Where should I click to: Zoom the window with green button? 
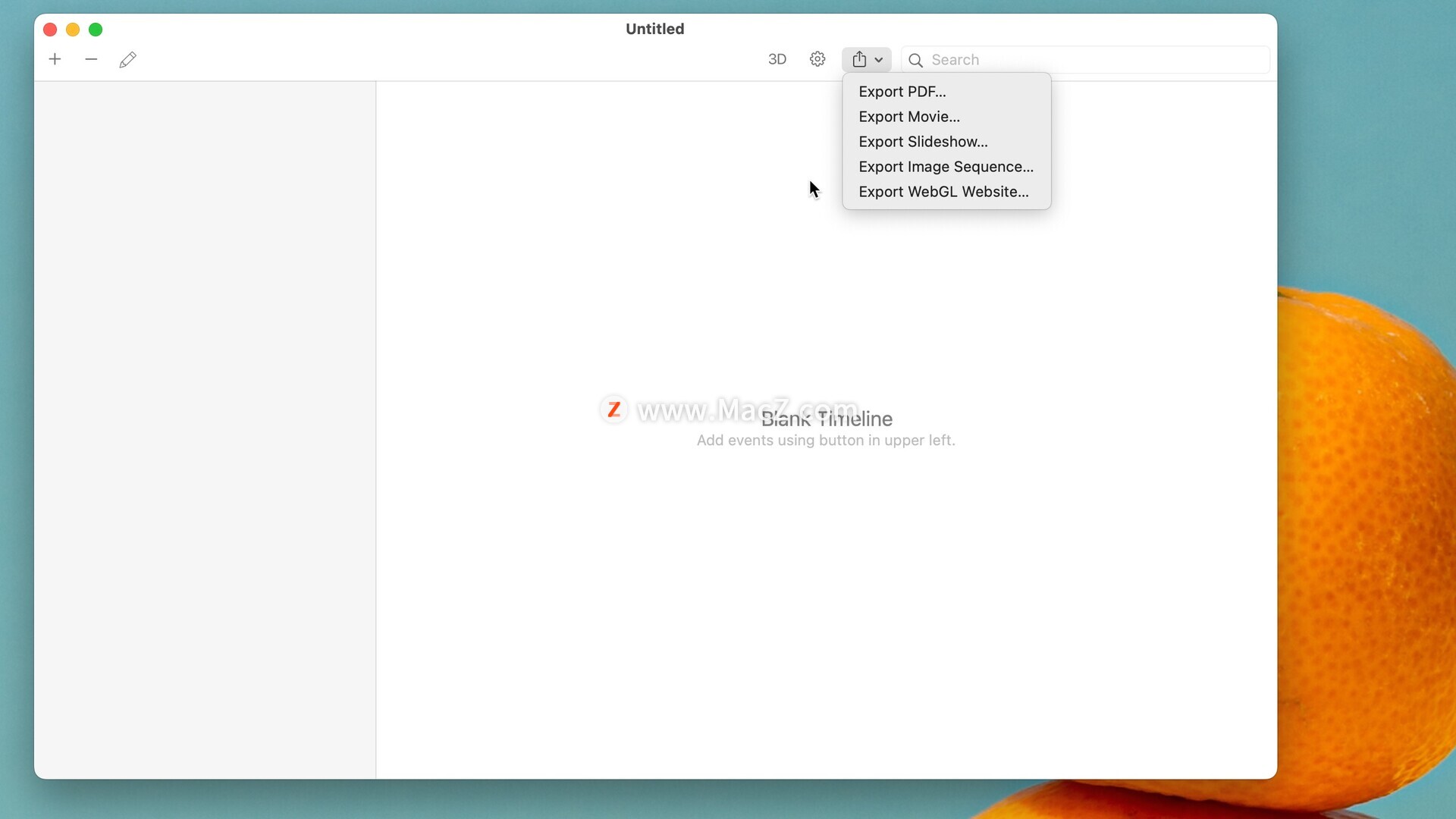click(96, 30)
